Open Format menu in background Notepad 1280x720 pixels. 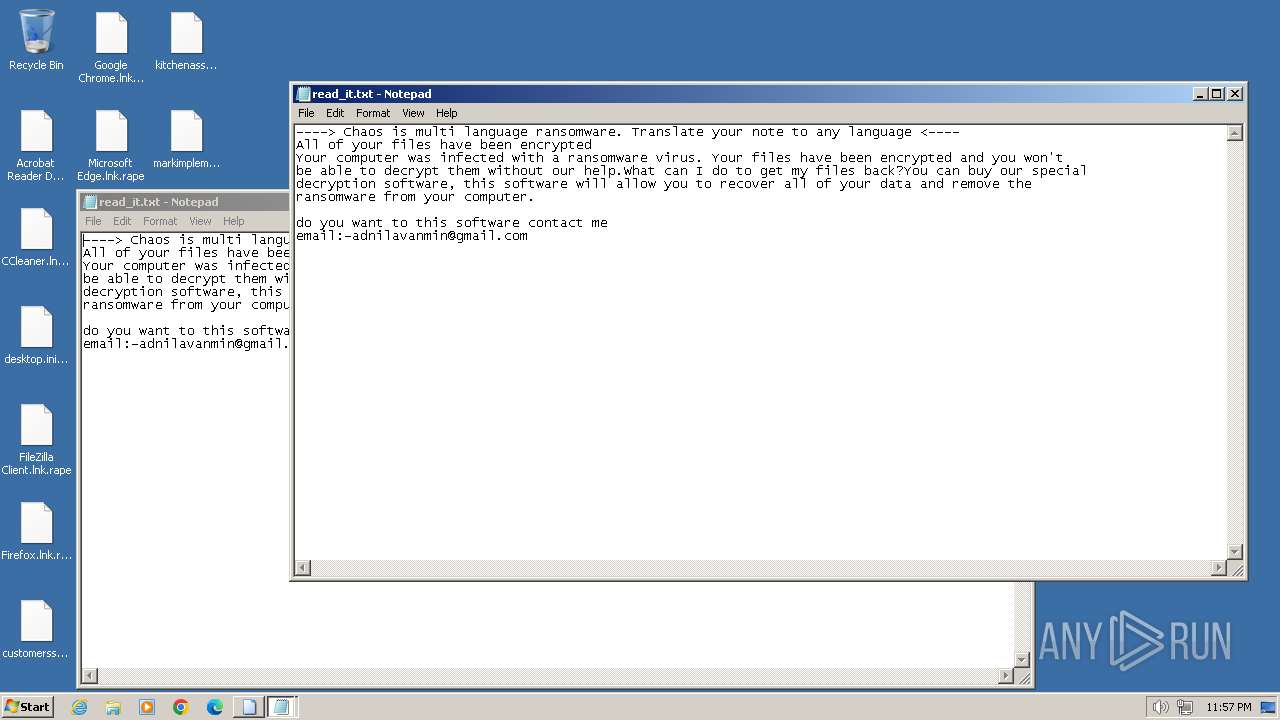pyautogui.click(x=160, y=221)
